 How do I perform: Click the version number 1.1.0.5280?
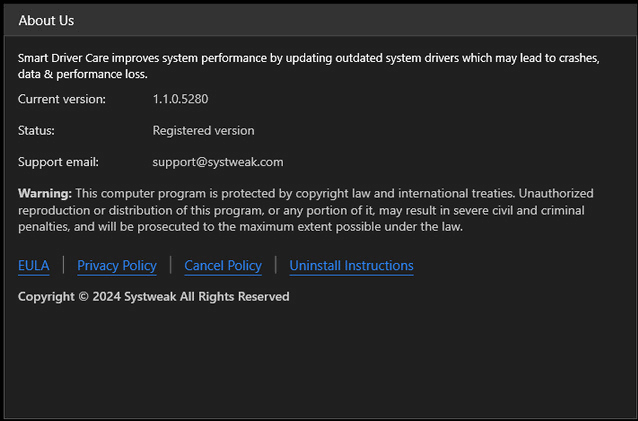[x=180, y=99]
